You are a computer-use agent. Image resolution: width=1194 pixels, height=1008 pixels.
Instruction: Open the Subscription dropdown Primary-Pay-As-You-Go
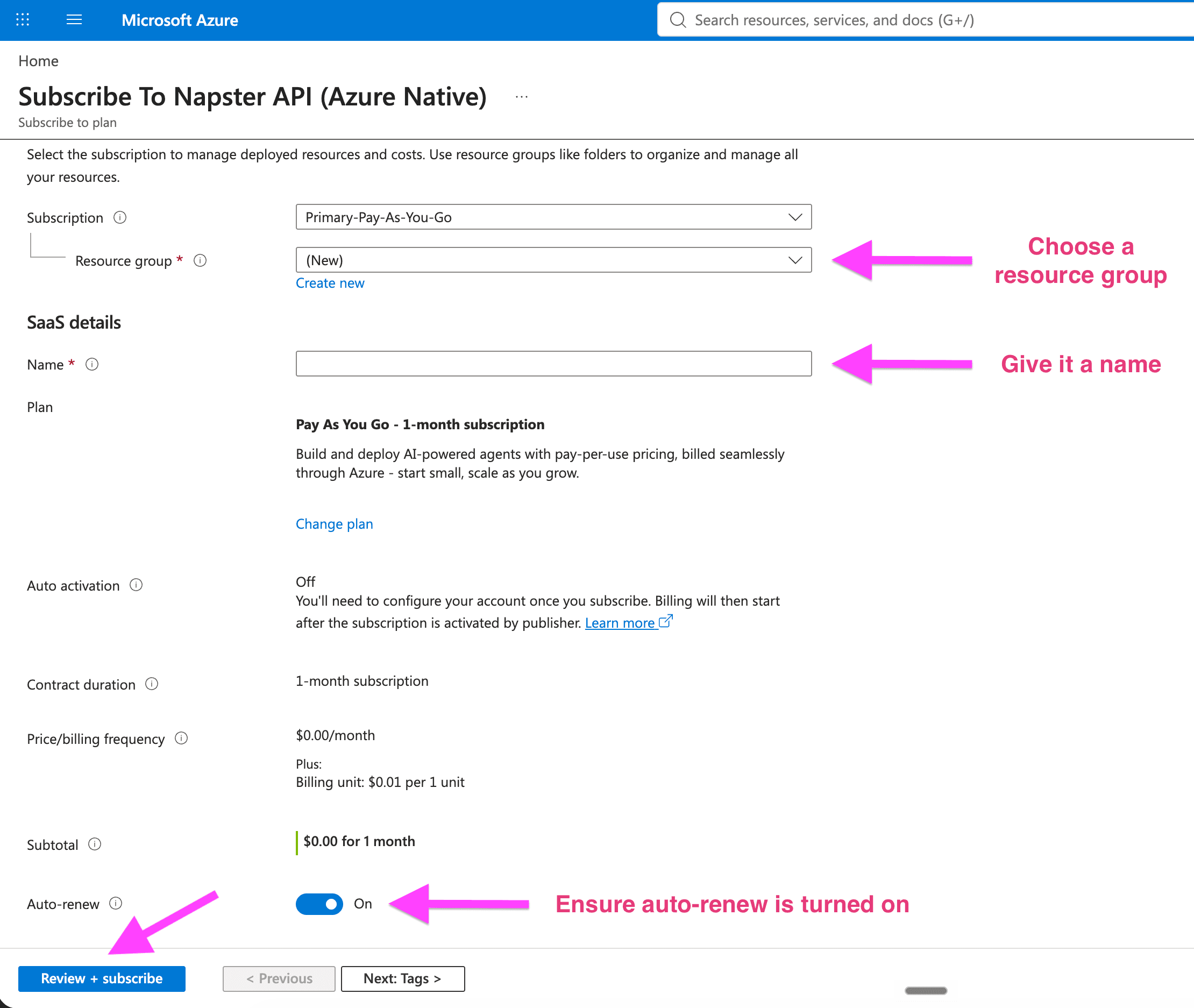(553, 217)
